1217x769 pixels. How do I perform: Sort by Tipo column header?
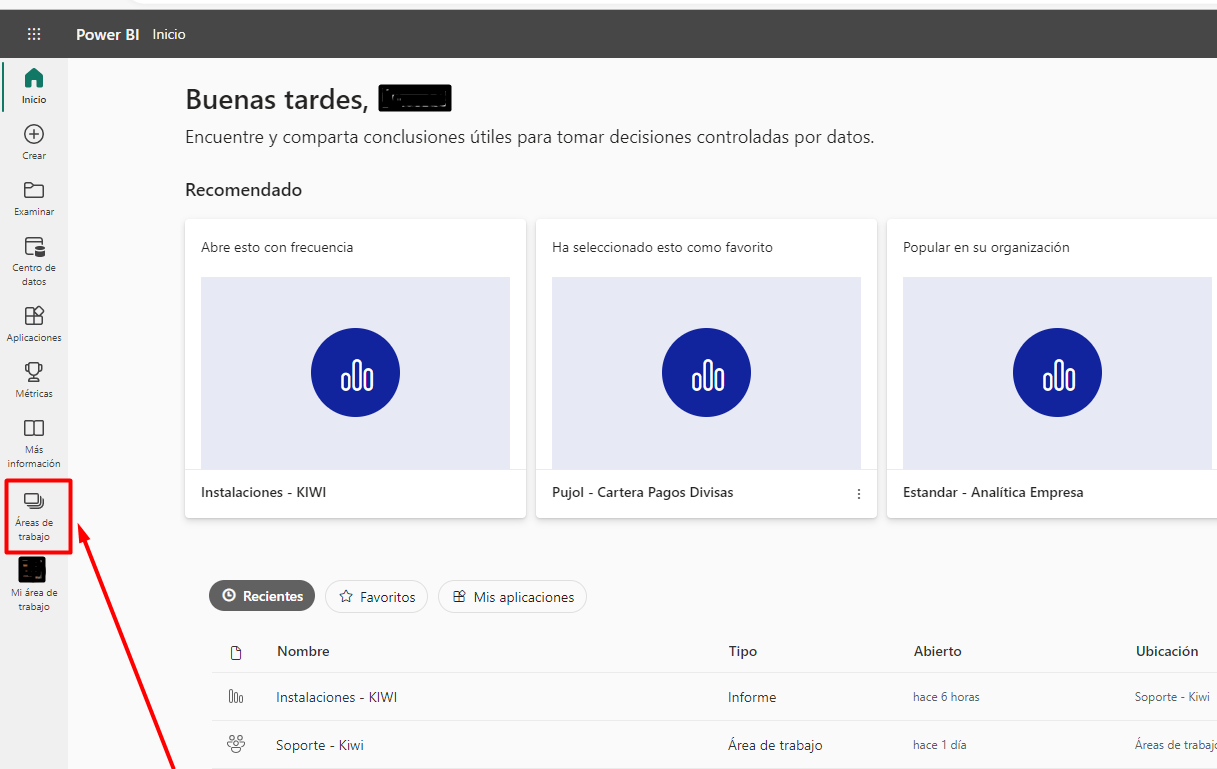click(743, 651)
